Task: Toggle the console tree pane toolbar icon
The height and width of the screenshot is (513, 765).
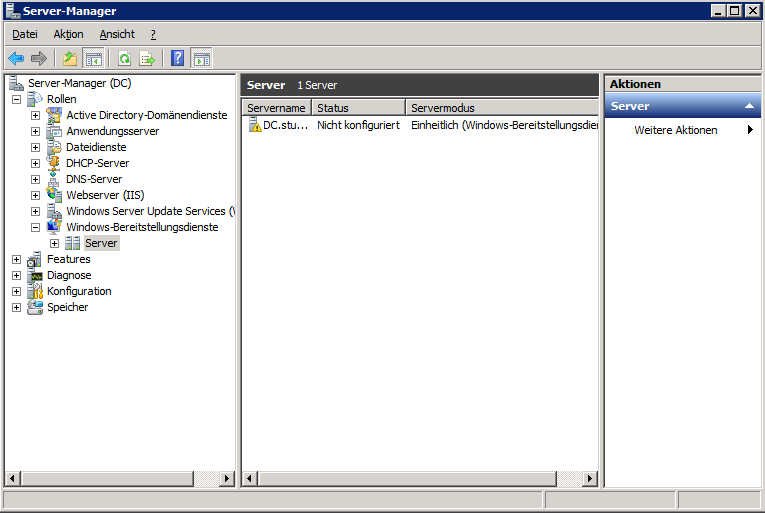Action: point(93,59)
